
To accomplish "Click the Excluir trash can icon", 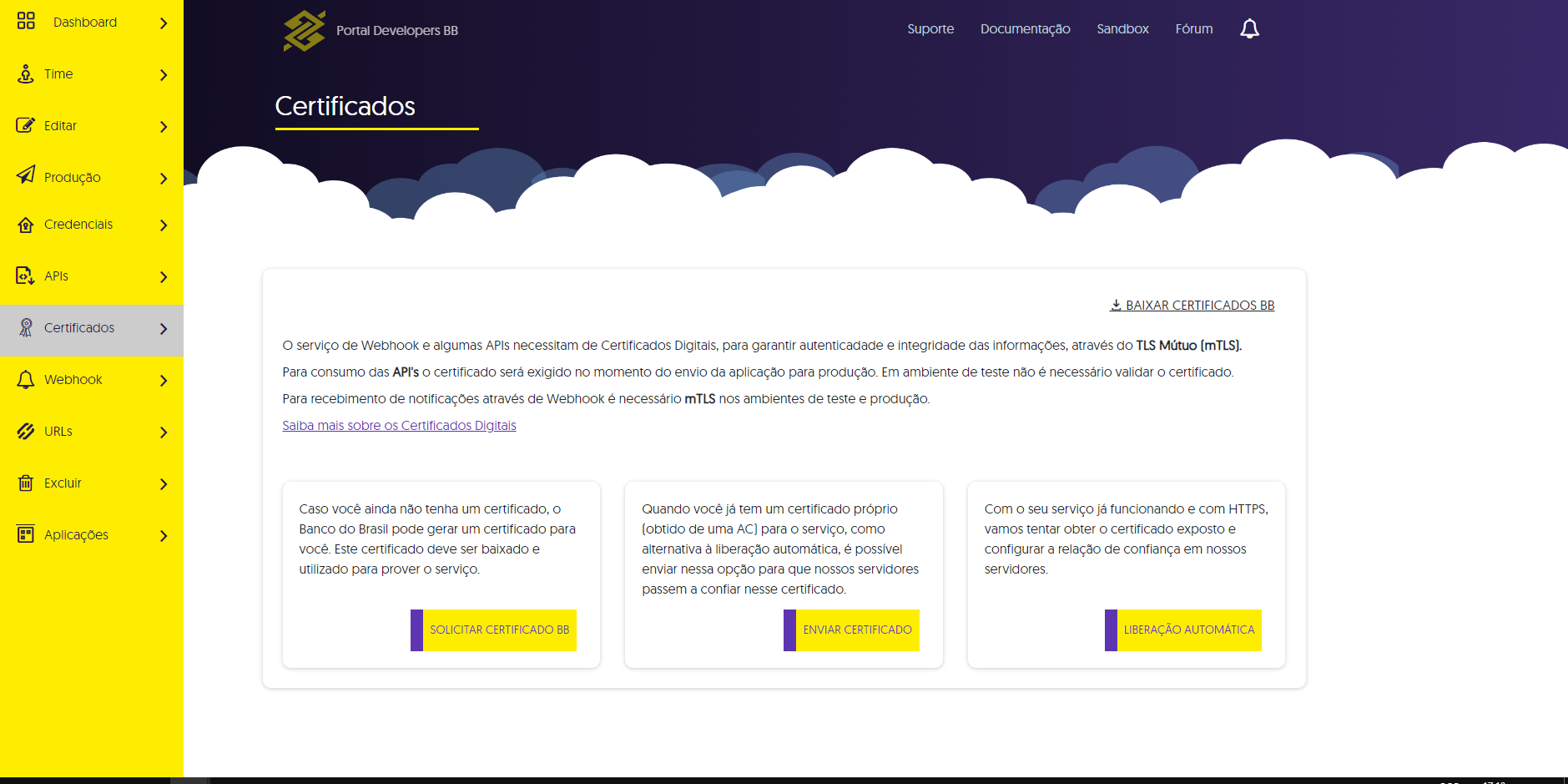I will pos(26,483).
